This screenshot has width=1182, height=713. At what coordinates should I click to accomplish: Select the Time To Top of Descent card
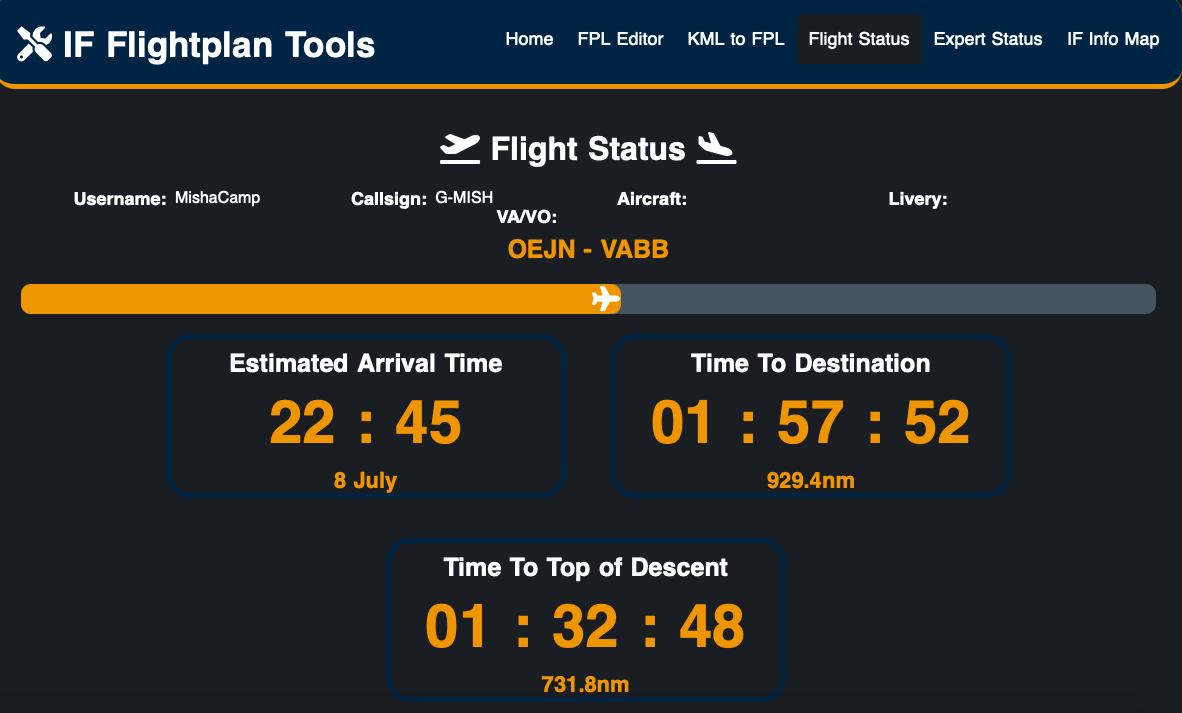pos(585,620)
